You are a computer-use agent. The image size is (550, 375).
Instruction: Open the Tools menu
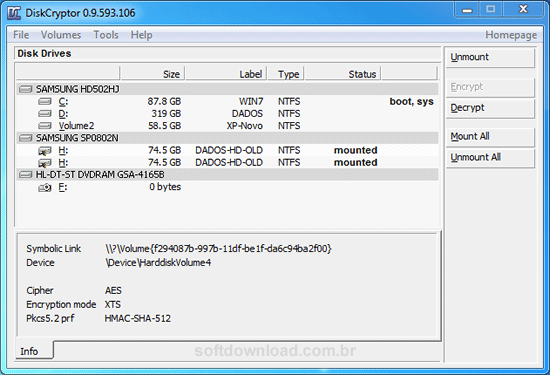tap(106, 35)
